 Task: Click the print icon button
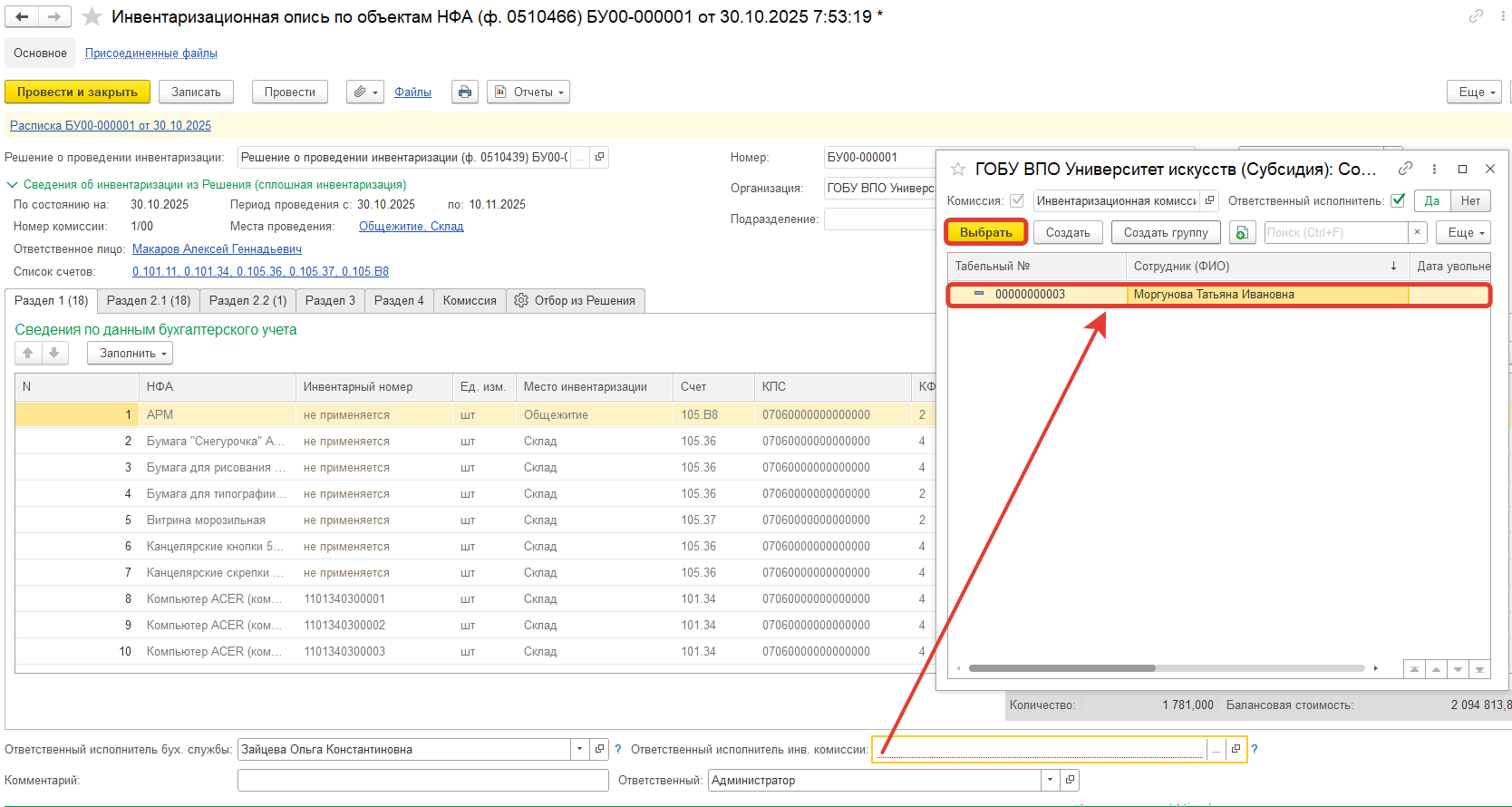click(465, 92)
